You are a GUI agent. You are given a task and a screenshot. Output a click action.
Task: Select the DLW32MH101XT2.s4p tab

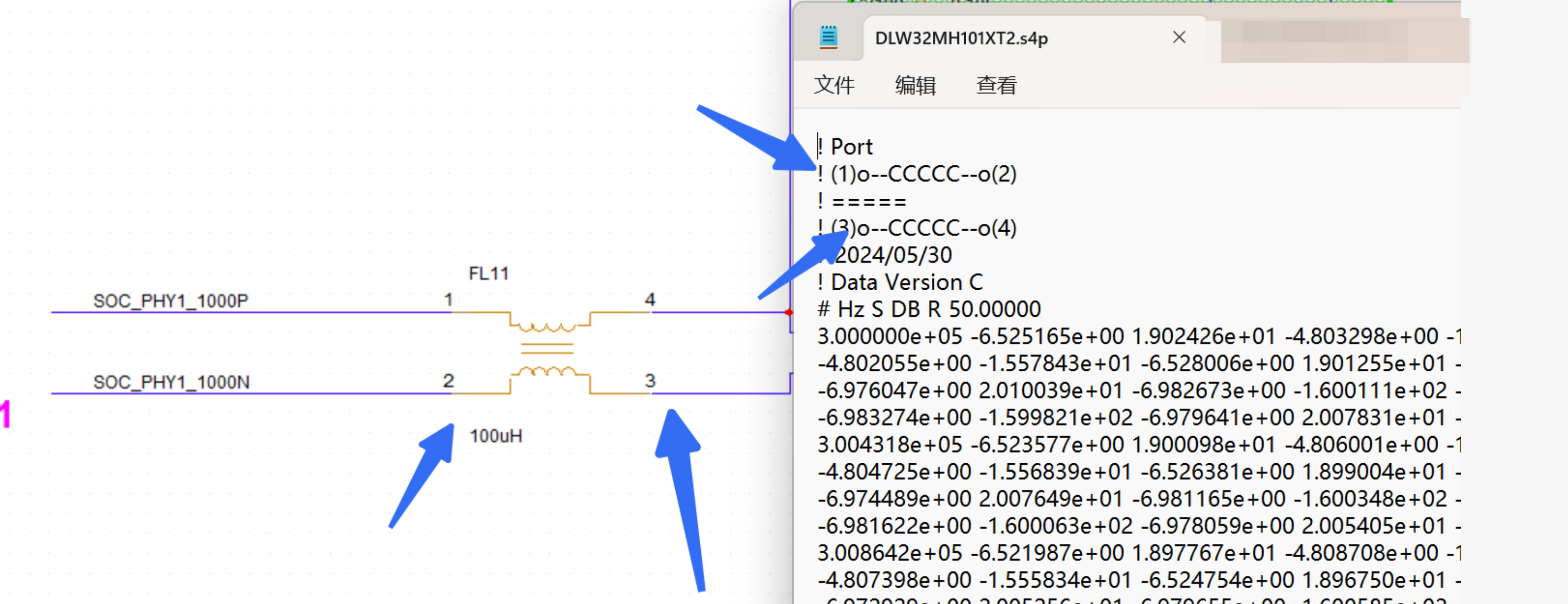(961, 39)
